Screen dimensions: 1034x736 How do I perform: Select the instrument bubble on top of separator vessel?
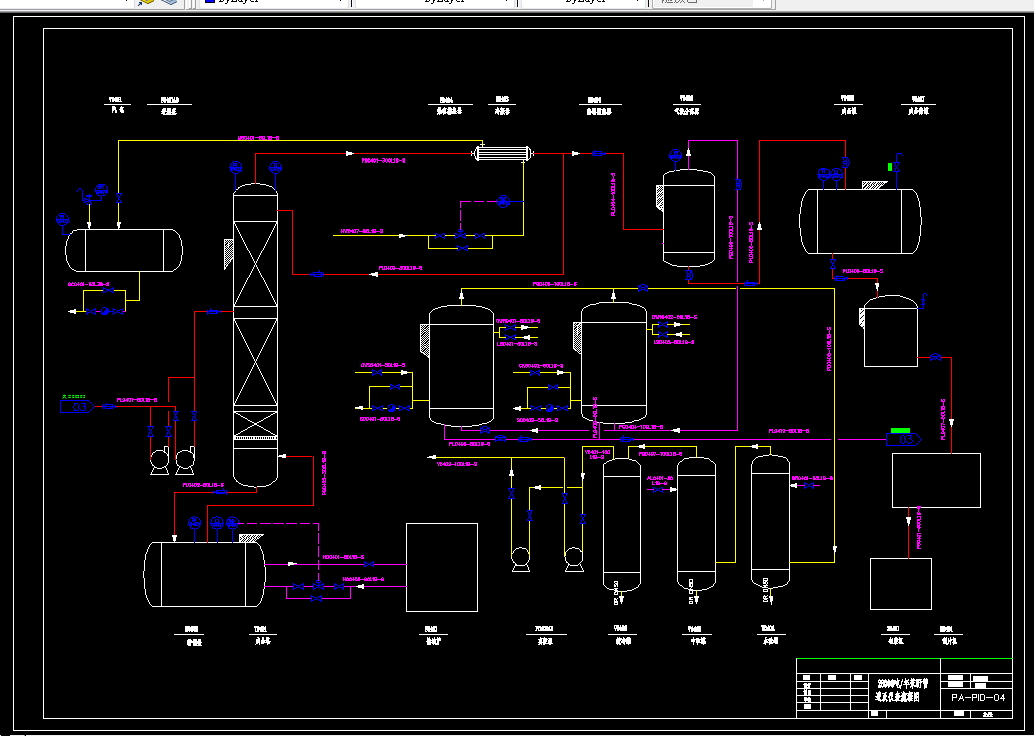click(x=675, y=156)
